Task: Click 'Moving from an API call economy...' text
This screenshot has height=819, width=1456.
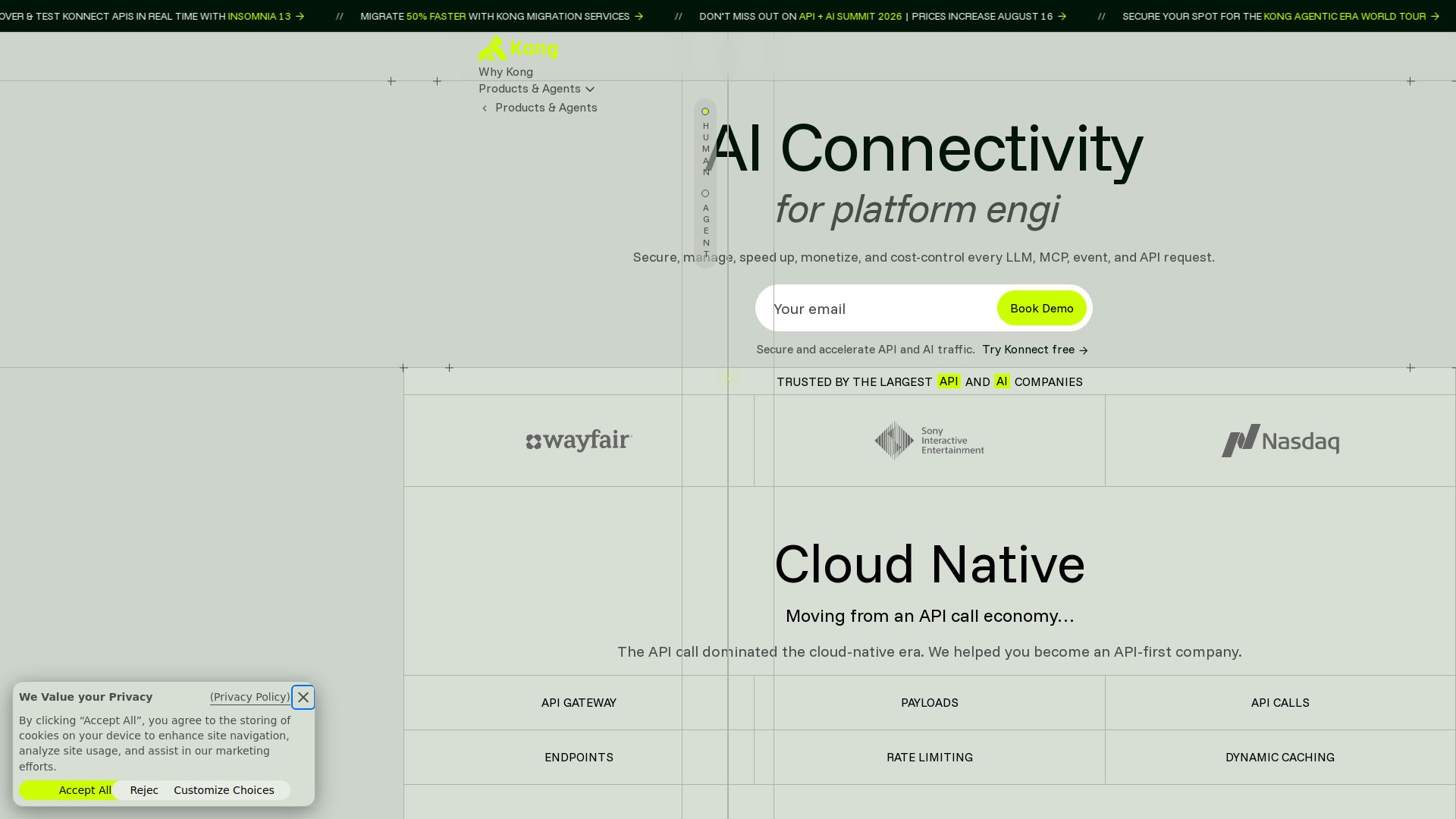Action: pyautogui.click(x=930, y=616)
